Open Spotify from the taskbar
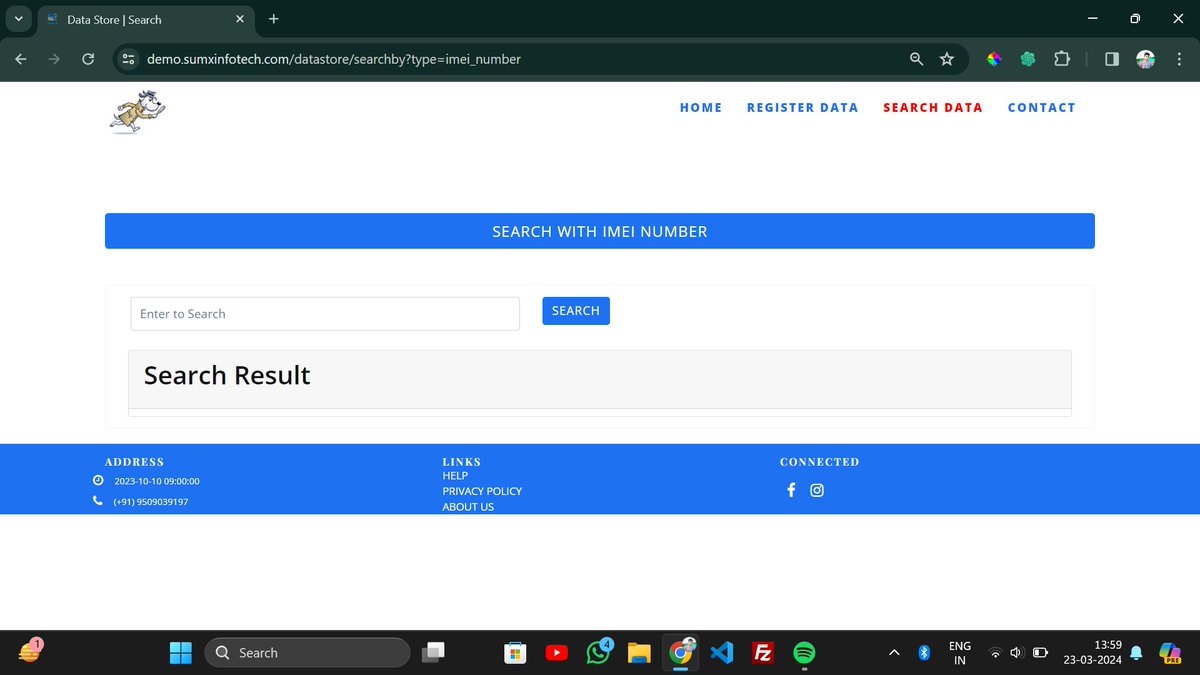Screen dimensions: 1200x675 (804, 653)
